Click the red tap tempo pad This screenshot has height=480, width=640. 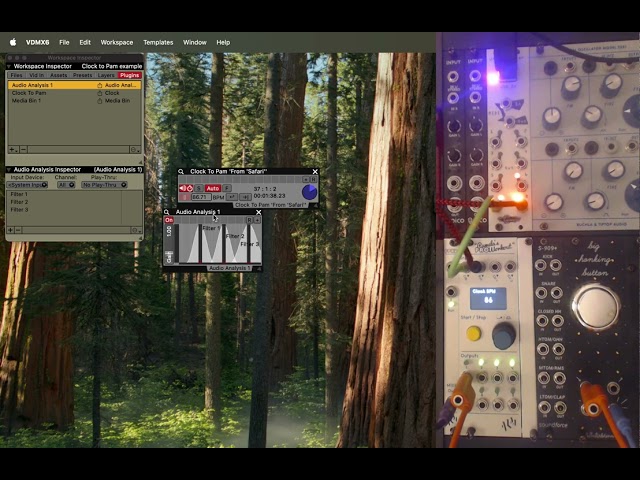point(184,197)
